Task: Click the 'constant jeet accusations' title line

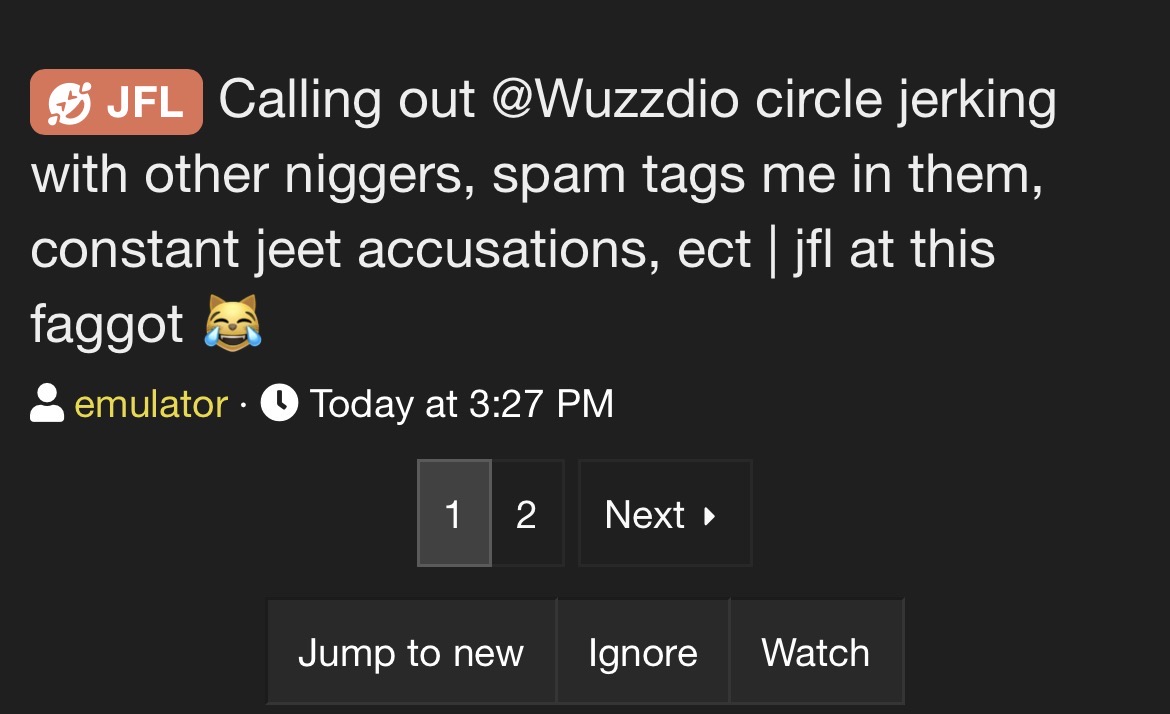Action: click(345, 249)
